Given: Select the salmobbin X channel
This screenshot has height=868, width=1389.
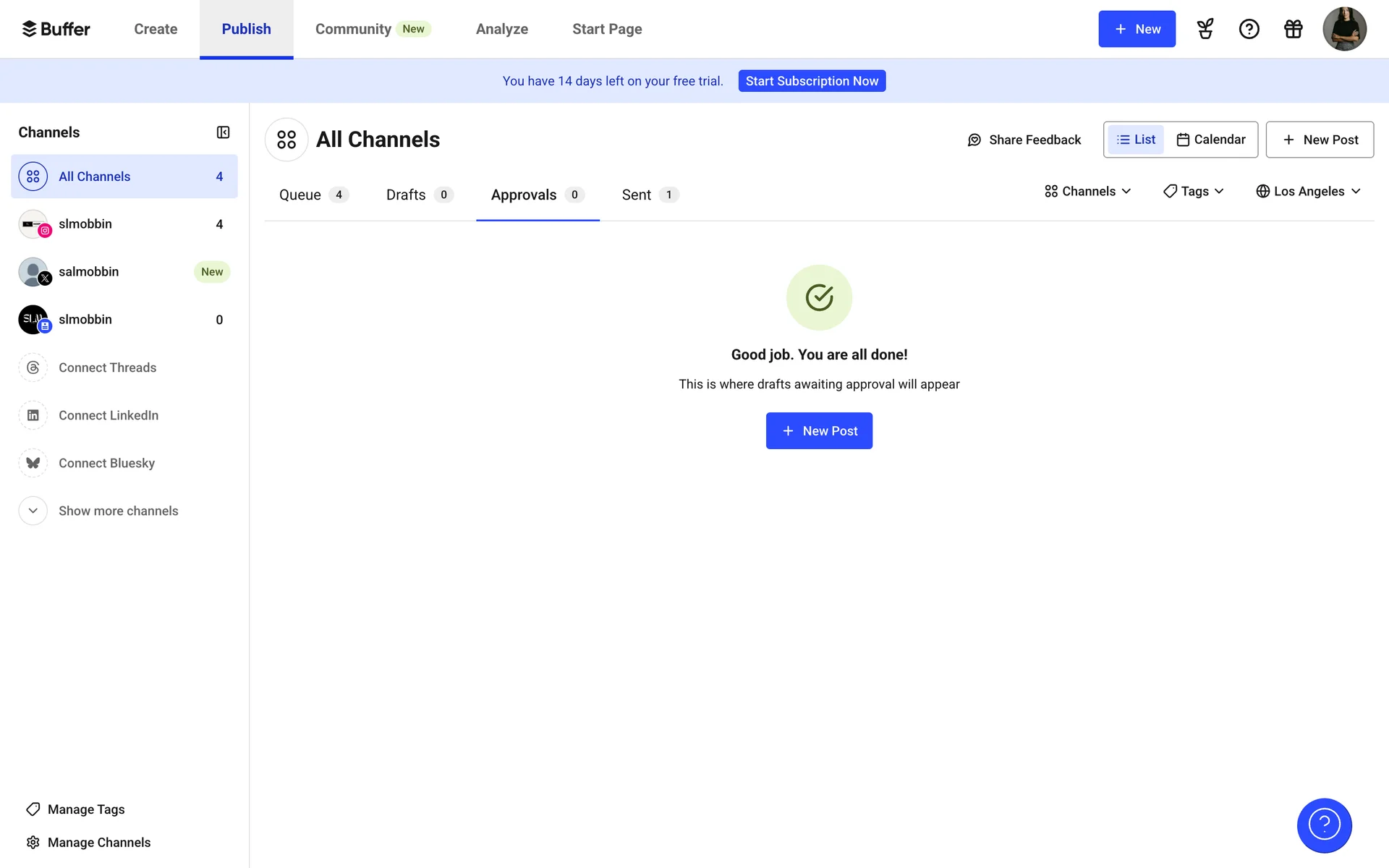Looking at the screenshot, I should coord(88,272).
